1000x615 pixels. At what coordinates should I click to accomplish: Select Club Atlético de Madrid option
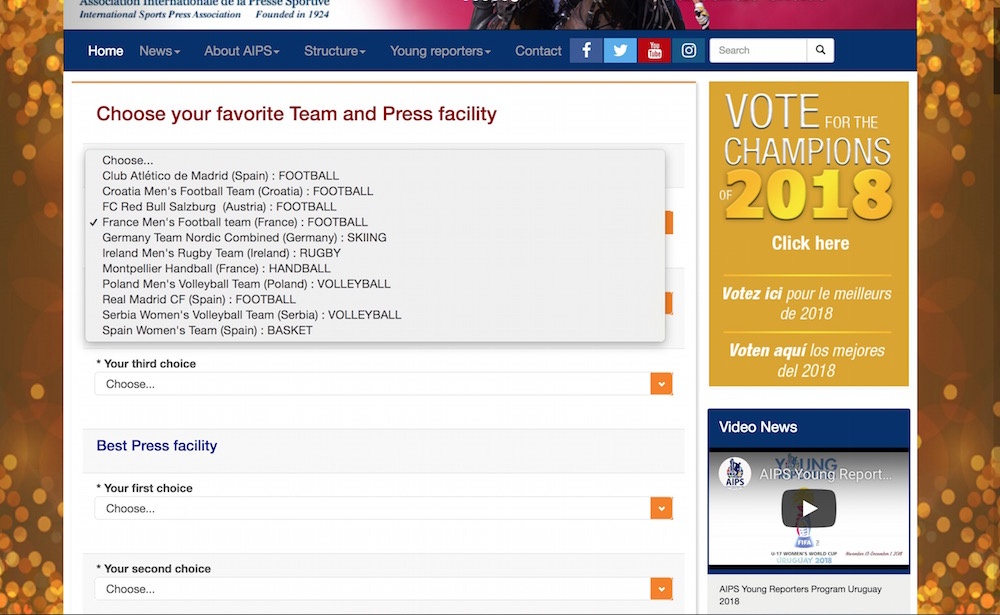pos(375,175)
